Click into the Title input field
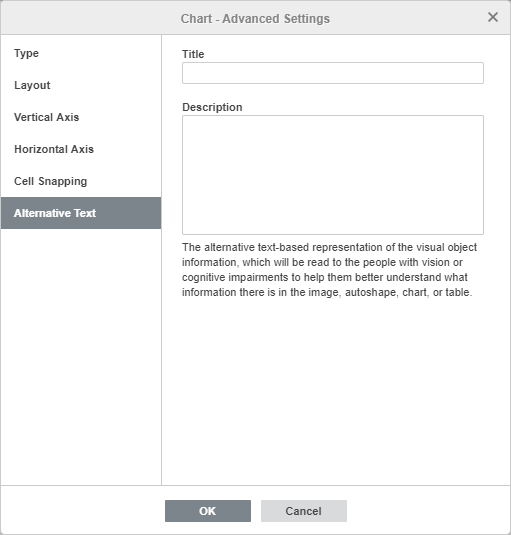 pyautogui.click(x=333, y=73)
